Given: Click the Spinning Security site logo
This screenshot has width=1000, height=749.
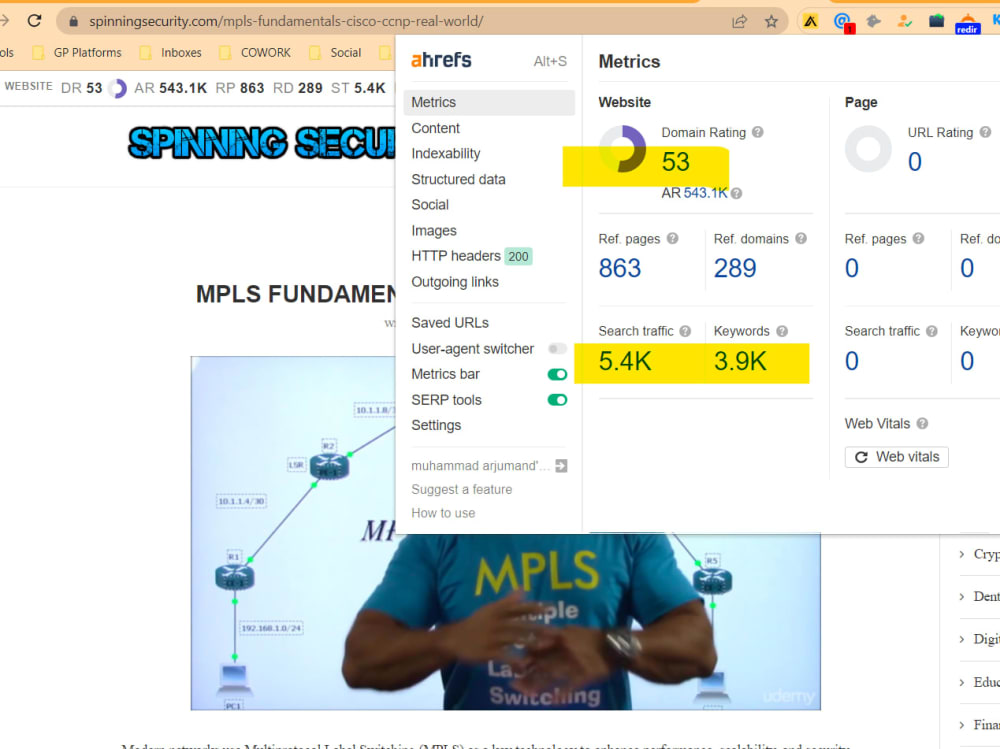Looking at the screenshot, I should pos(261,142).
